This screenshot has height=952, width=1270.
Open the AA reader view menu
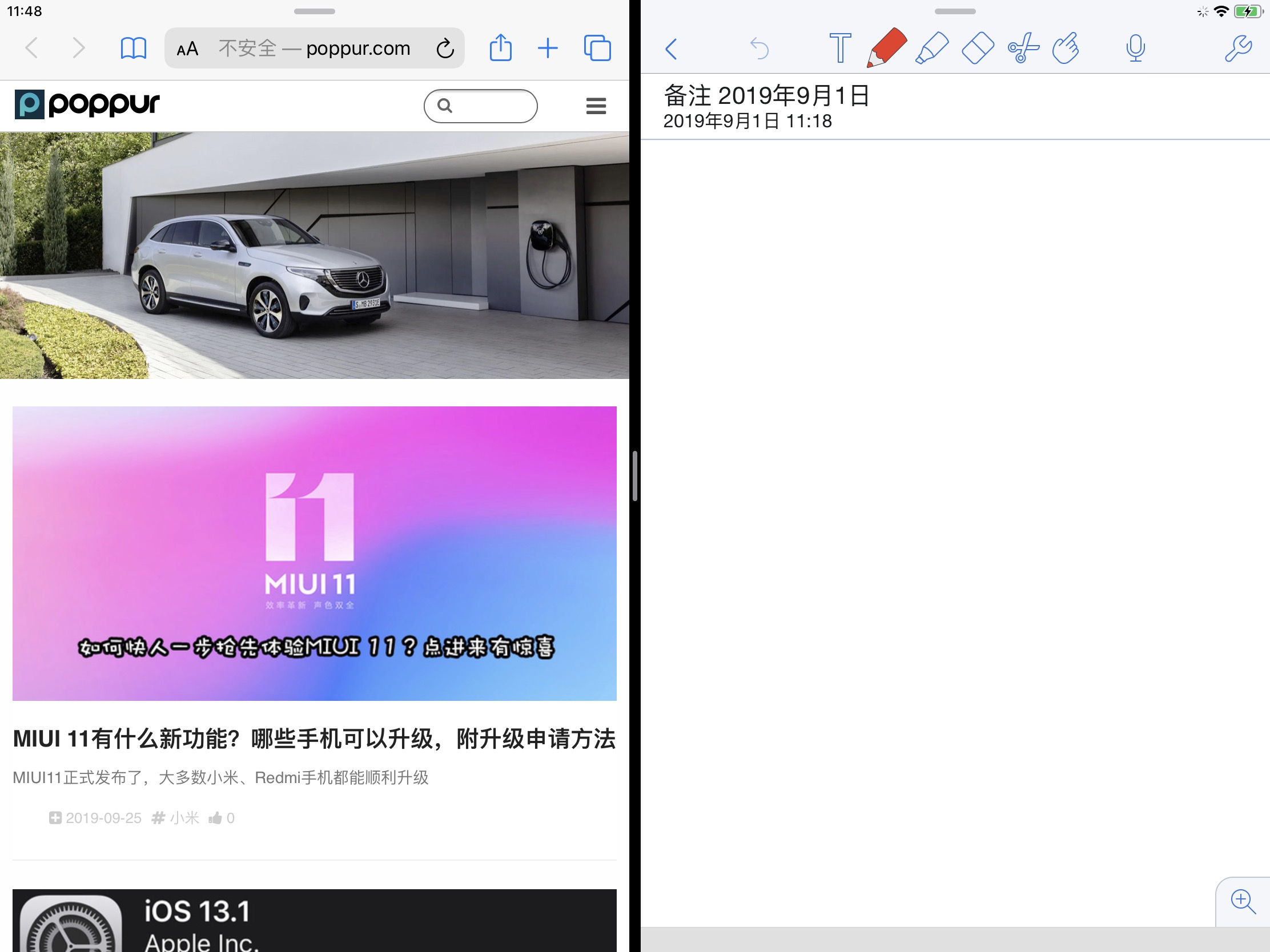[x=187, y=49]
